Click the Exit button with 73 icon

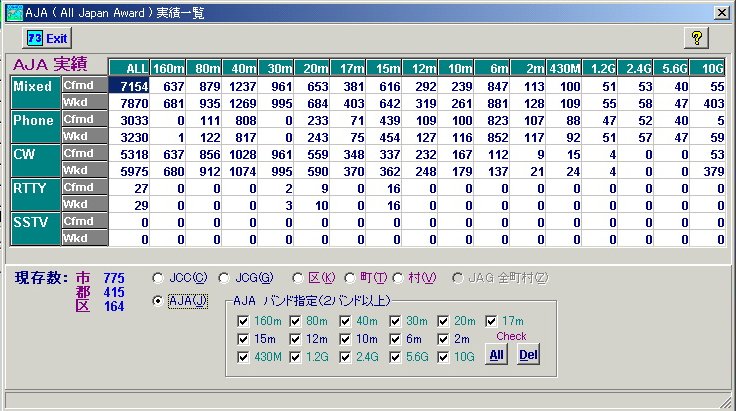47,38
